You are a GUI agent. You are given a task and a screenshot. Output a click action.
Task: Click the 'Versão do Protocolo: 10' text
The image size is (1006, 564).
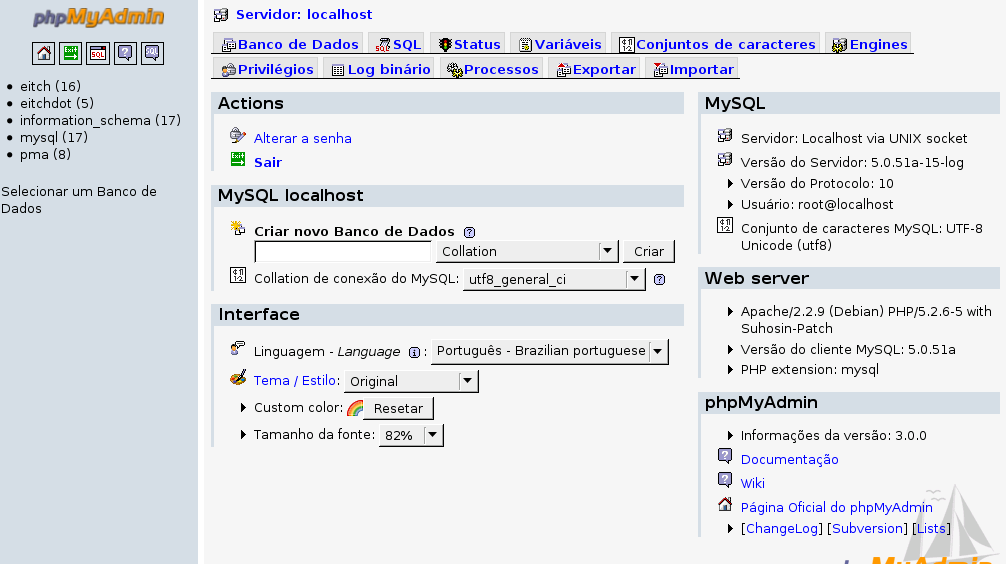point(817,184)
